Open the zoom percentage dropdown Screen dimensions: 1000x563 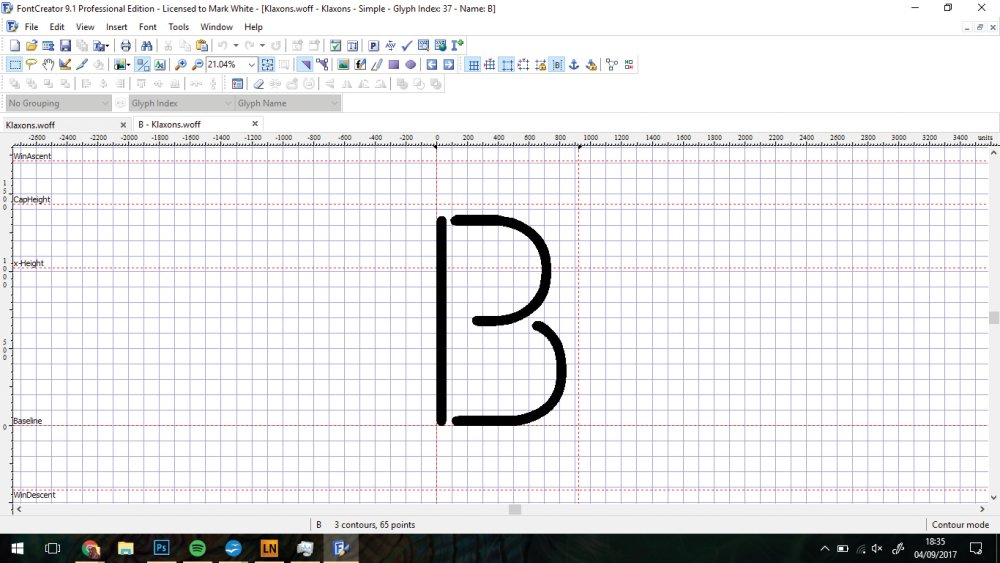coord(251,64)
